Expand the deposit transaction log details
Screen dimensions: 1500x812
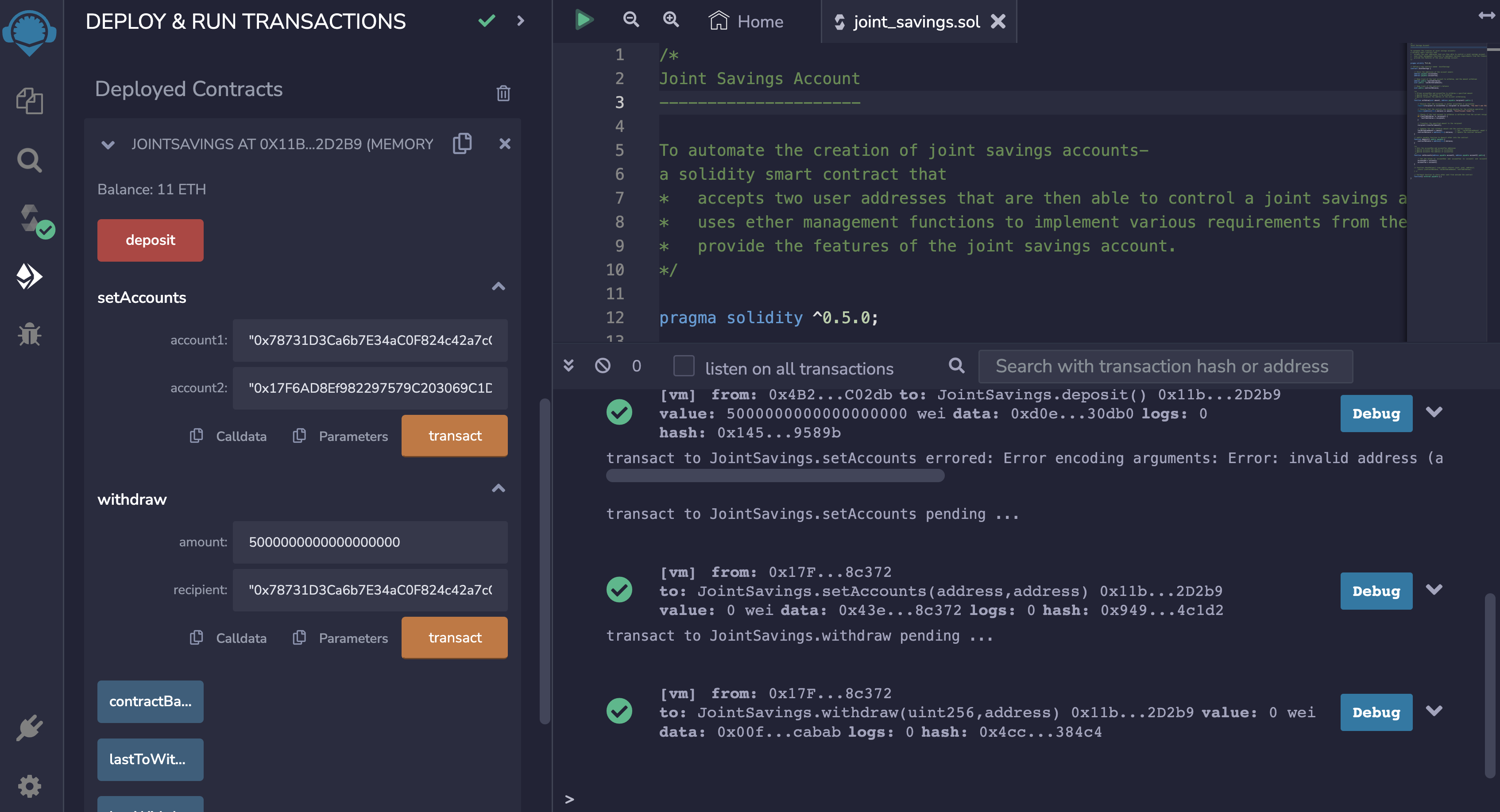(1434, 412)
